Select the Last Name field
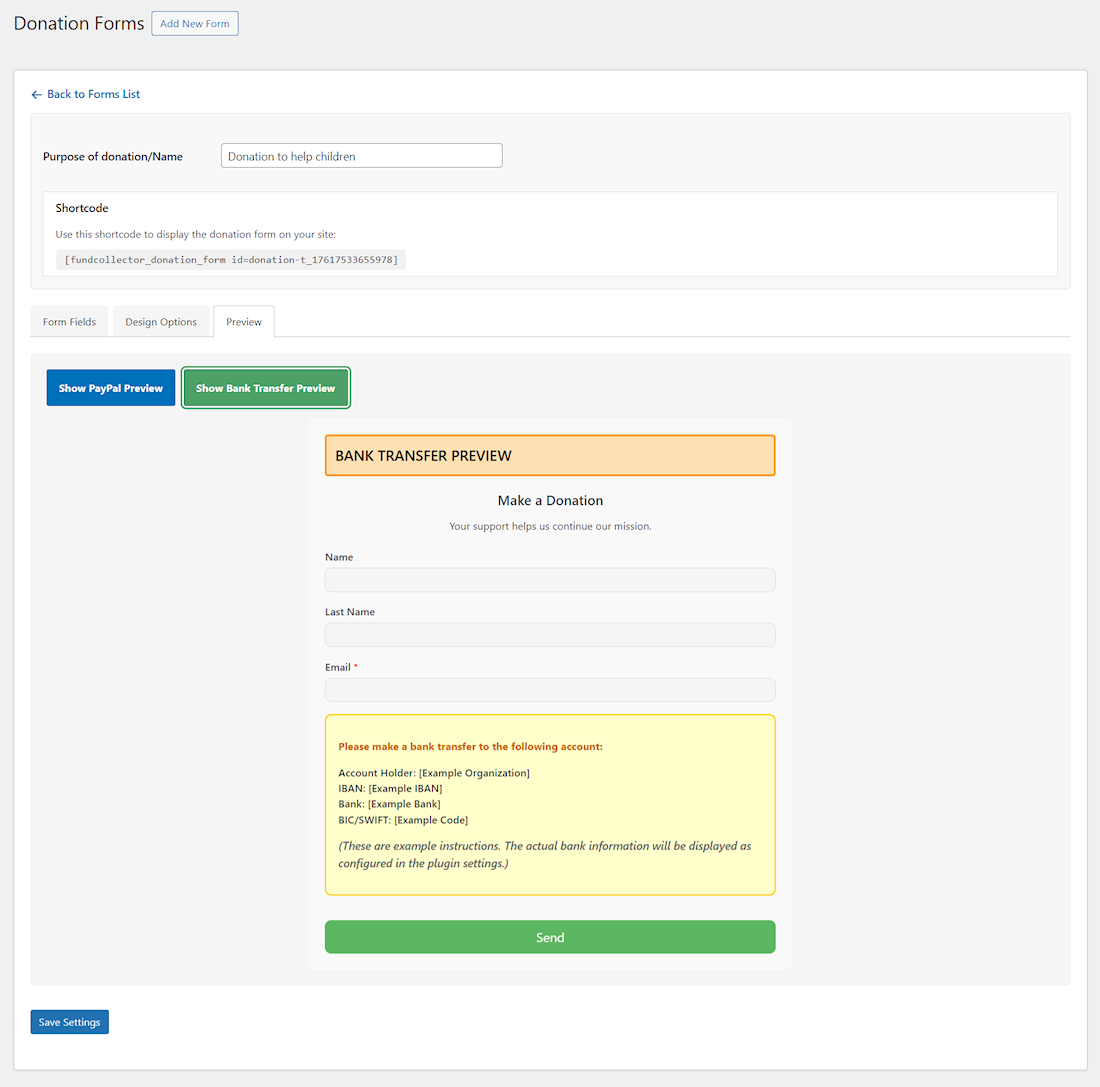Image resolution: width=1100 pixels, height=1087 pixels. (x=549, y=634)
